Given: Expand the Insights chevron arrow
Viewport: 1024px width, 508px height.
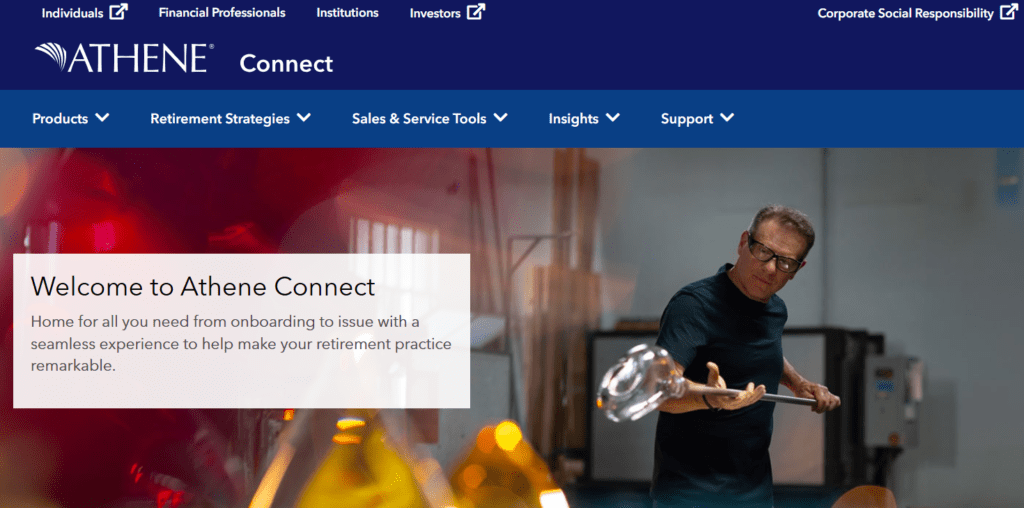Looking at the screenshot, I should (613, 118).
